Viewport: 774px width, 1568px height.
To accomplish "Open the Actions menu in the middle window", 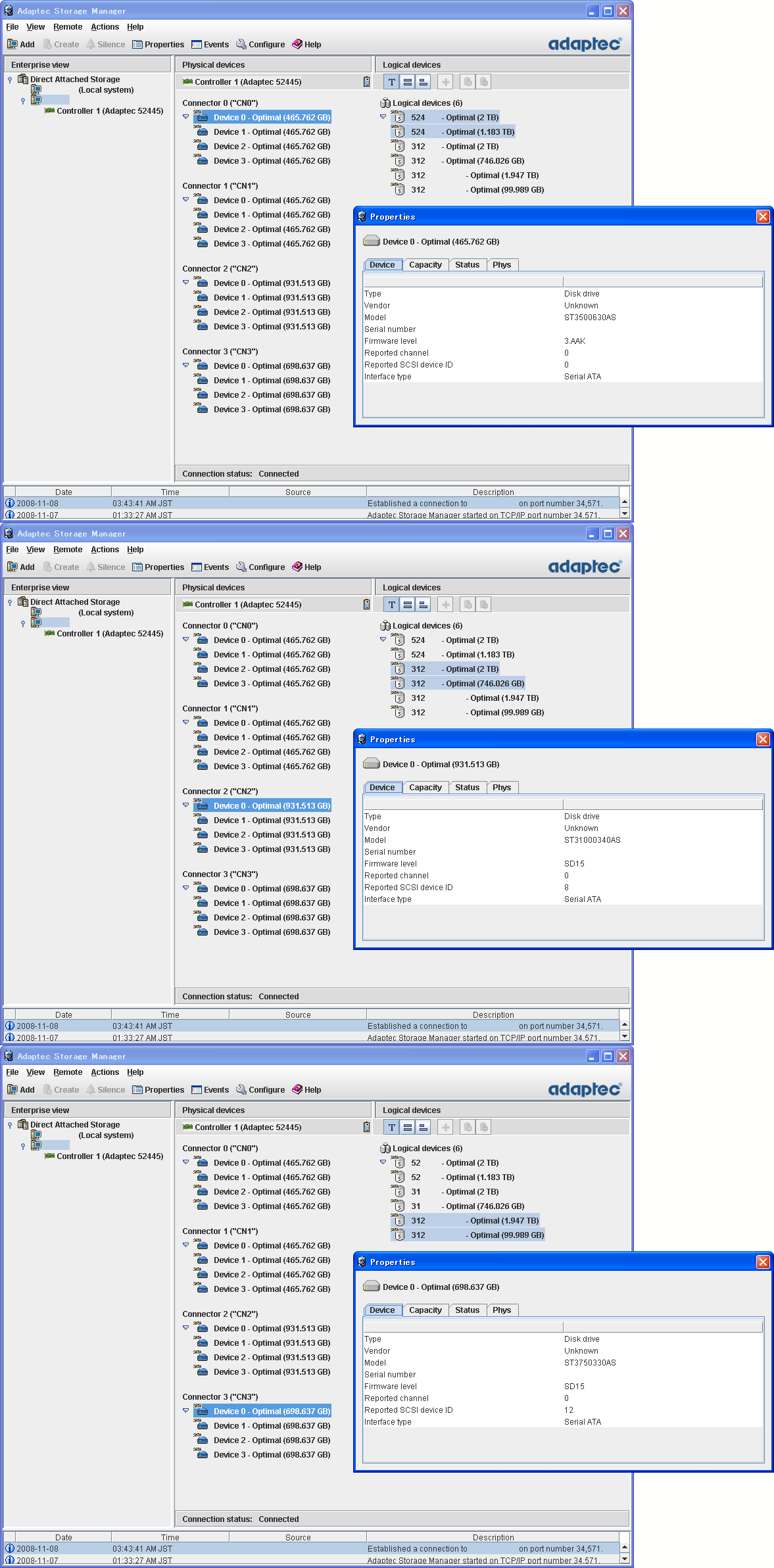I will 105,550.
